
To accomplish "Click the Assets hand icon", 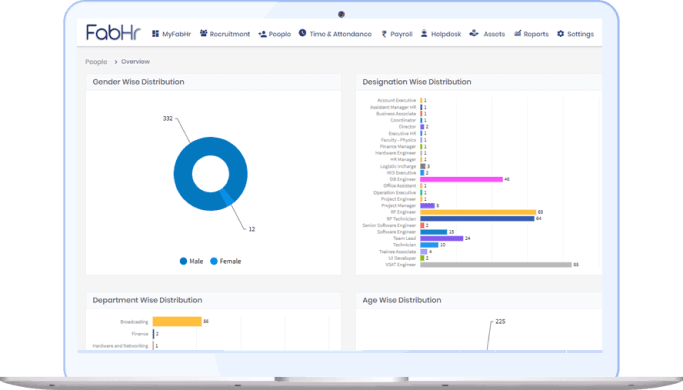I will click(x=474, y=33).
